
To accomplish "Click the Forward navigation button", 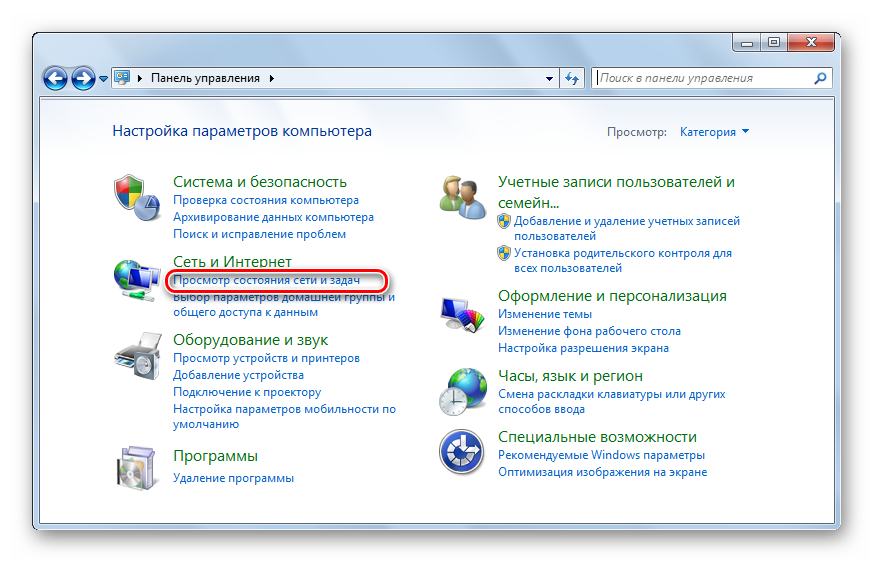I will pyautogui.click(x=83, y=78).
